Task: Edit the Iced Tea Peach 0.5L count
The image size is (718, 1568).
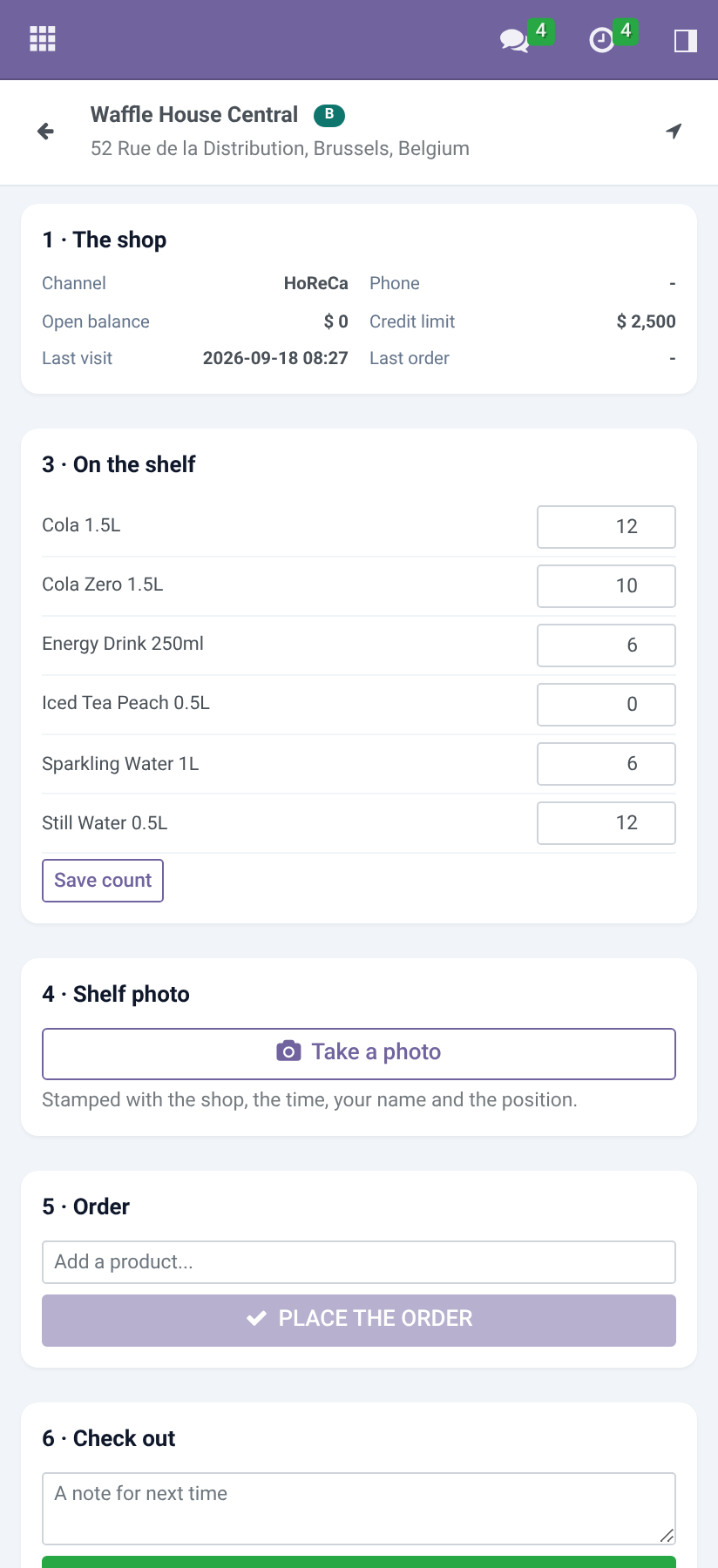Action: click(606, 705)
